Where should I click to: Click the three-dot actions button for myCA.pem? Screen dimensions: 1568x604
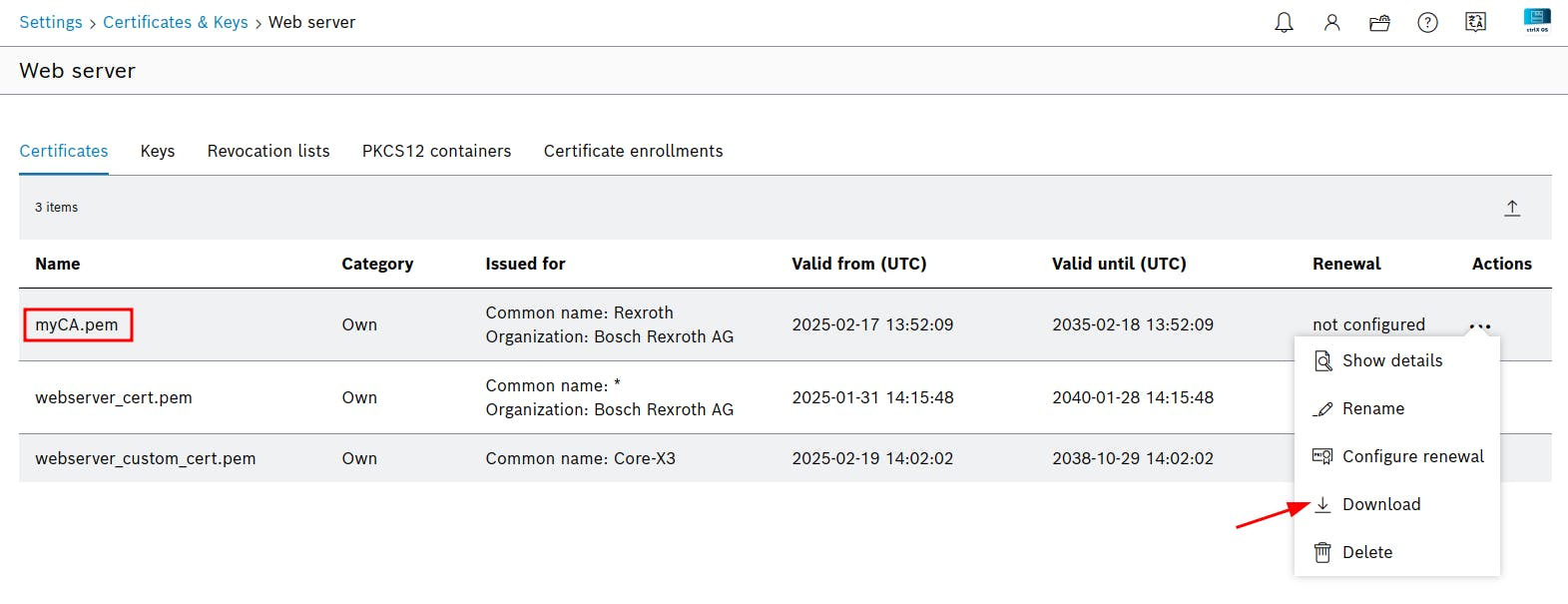pyautogui.click(x=1480, y=326)
